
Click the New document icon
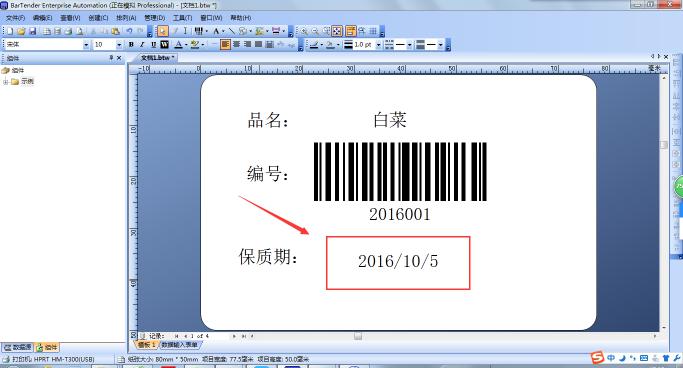click(x=10, y=31)
